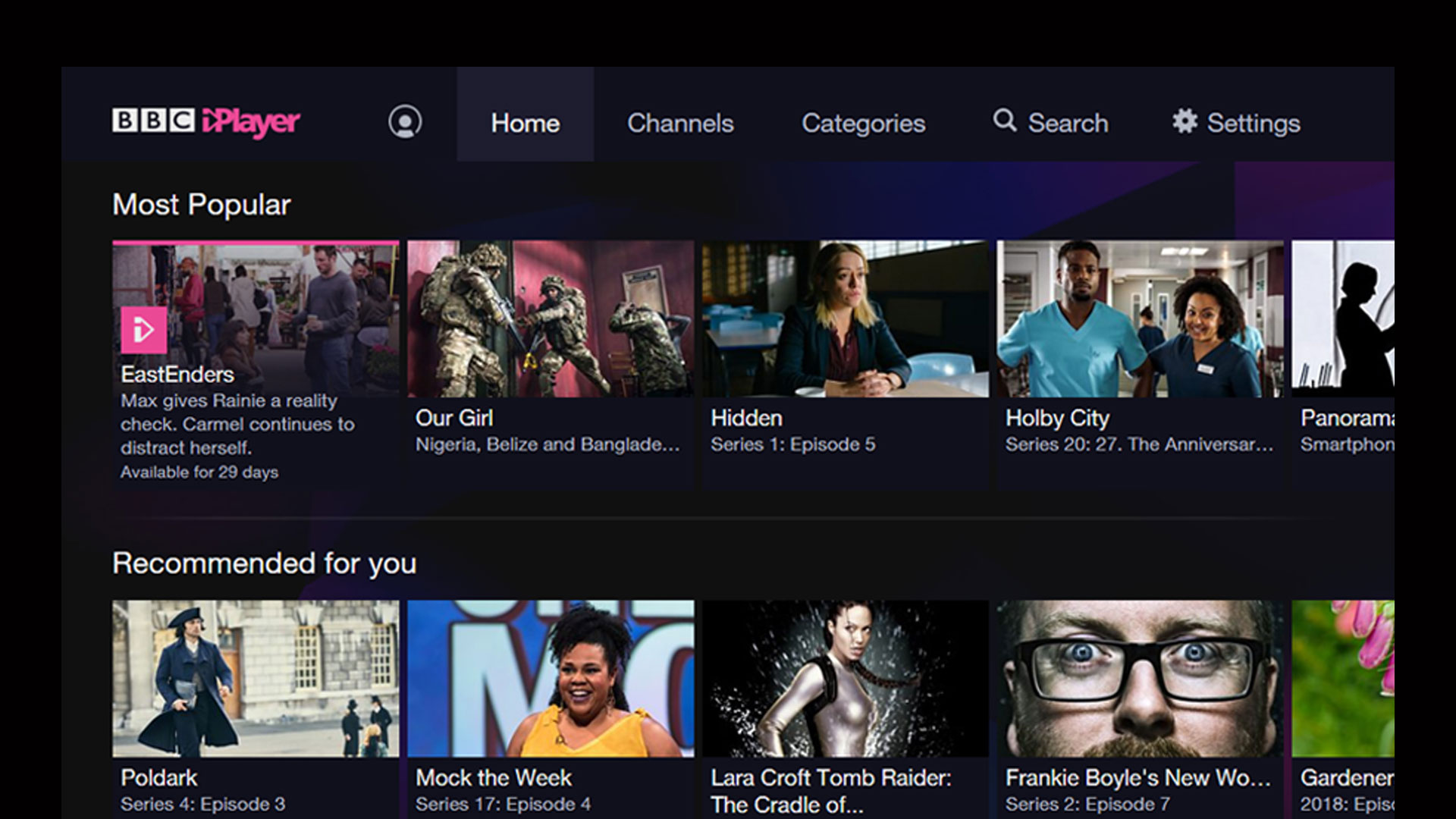
Task: Open the user account profile icon
Action: coord(405,121)
